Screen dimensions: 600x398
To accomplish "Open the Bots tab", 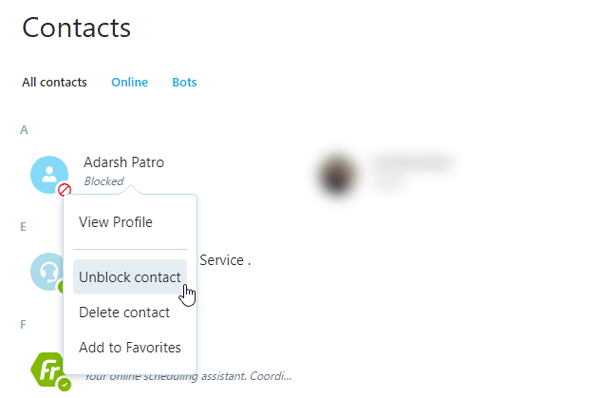I will pyautogui.click(x=184, y=82).
